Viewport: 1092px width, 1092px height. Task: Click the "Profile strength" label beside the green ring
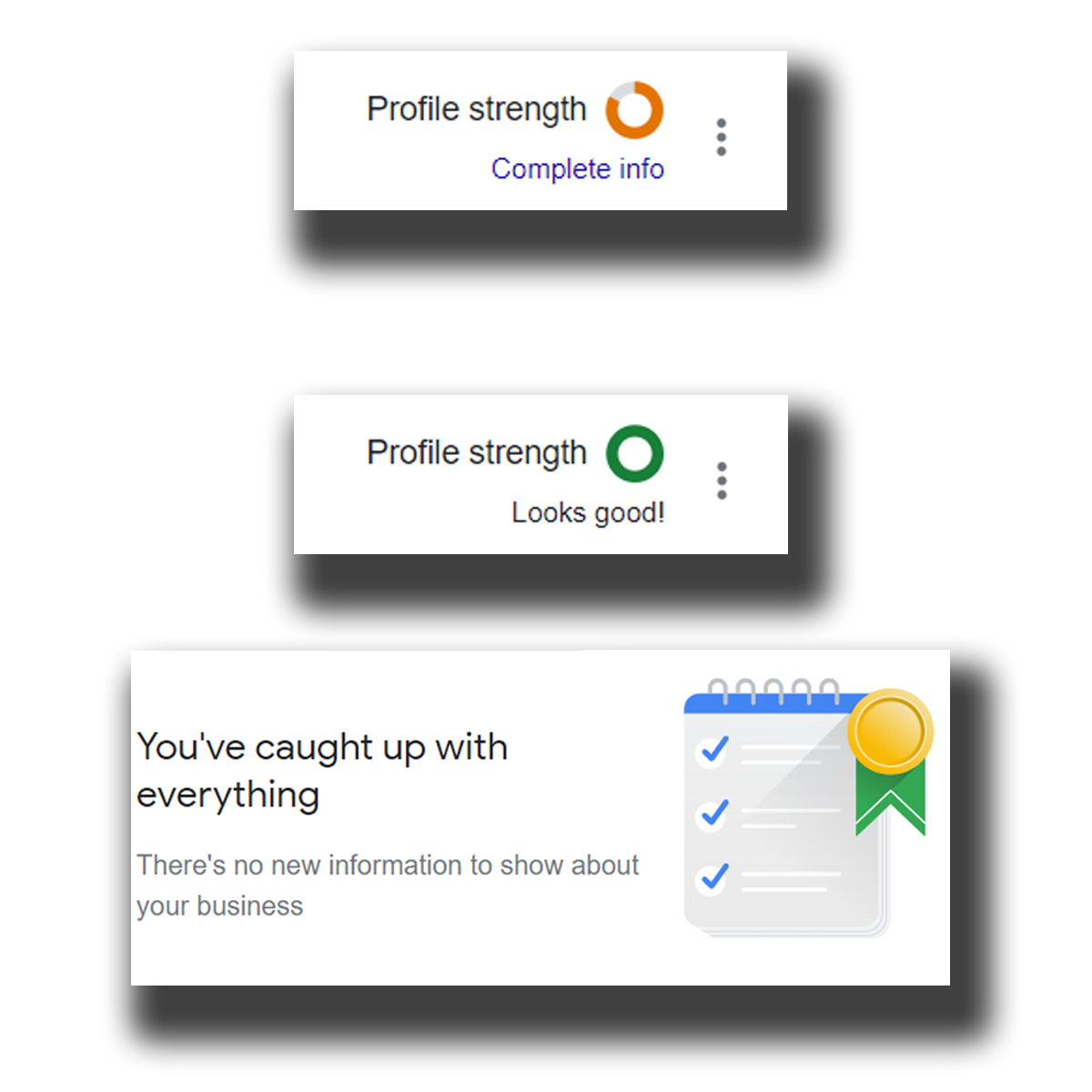pyautogui.click(x=476, y=453)
